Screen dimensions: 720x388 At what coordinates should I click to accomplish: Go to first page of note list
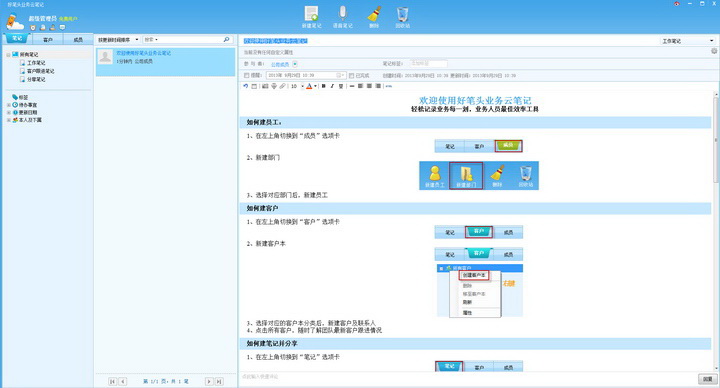click(112, 381)
